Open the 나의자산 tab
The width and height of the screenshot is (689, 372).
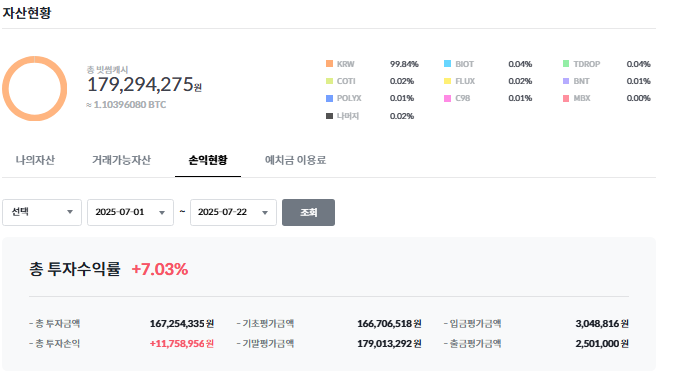pos(35,160)
